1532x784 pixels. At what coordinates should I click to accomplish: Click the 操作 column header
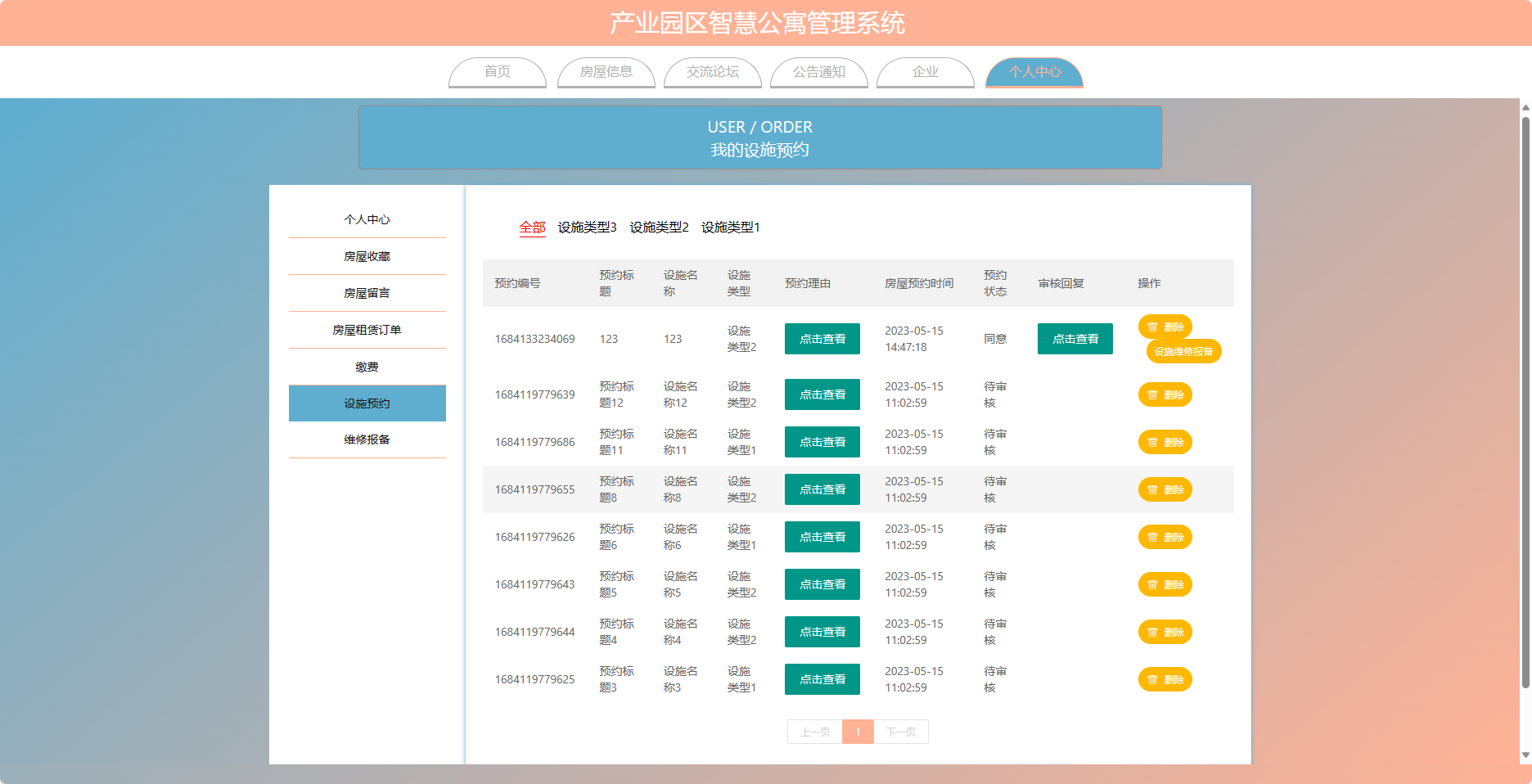[x=1149, y=283]
